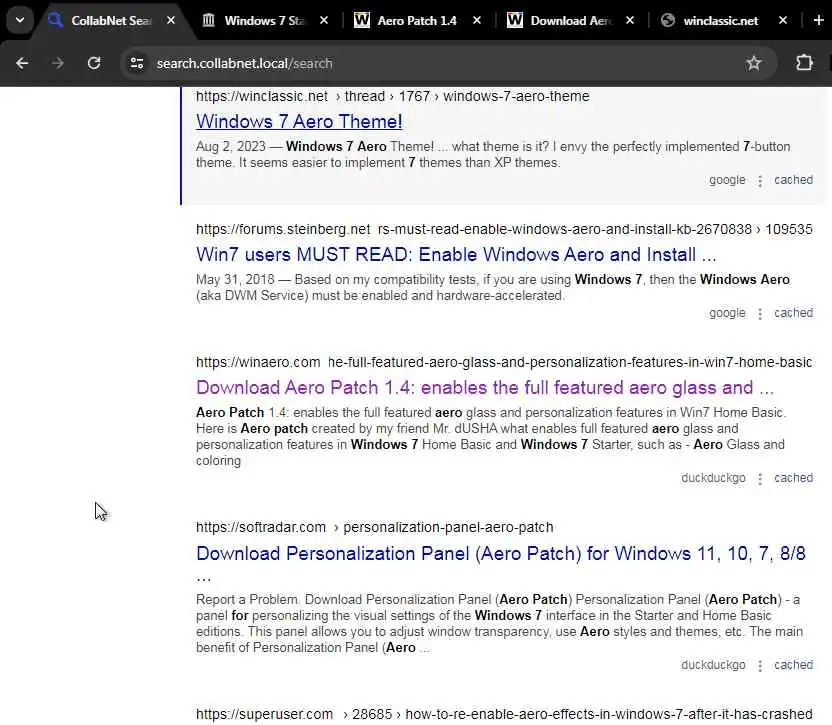The height and width of the screenshot is (725, 832).
Task: Go forward to the next page
Action: point(58,64)
